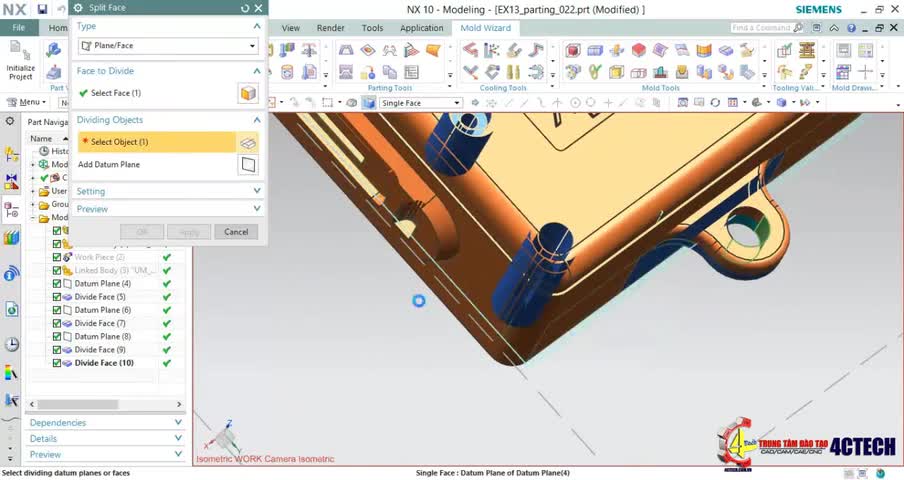Screen dimensions: 904x480
Task: Click the Select Face (1) row
Action: [x=157, y=93]
